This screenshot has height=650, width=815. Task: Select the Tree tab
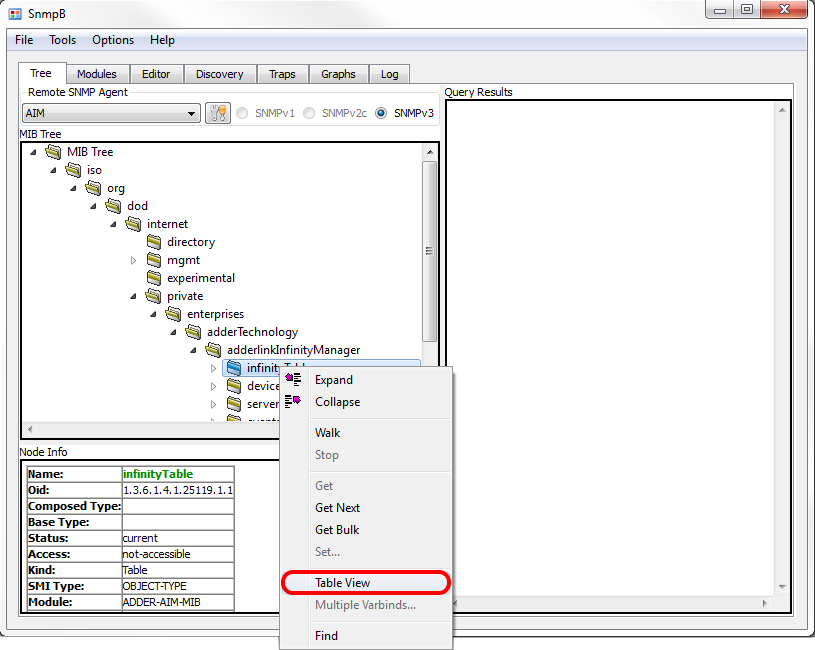(41, 73)
